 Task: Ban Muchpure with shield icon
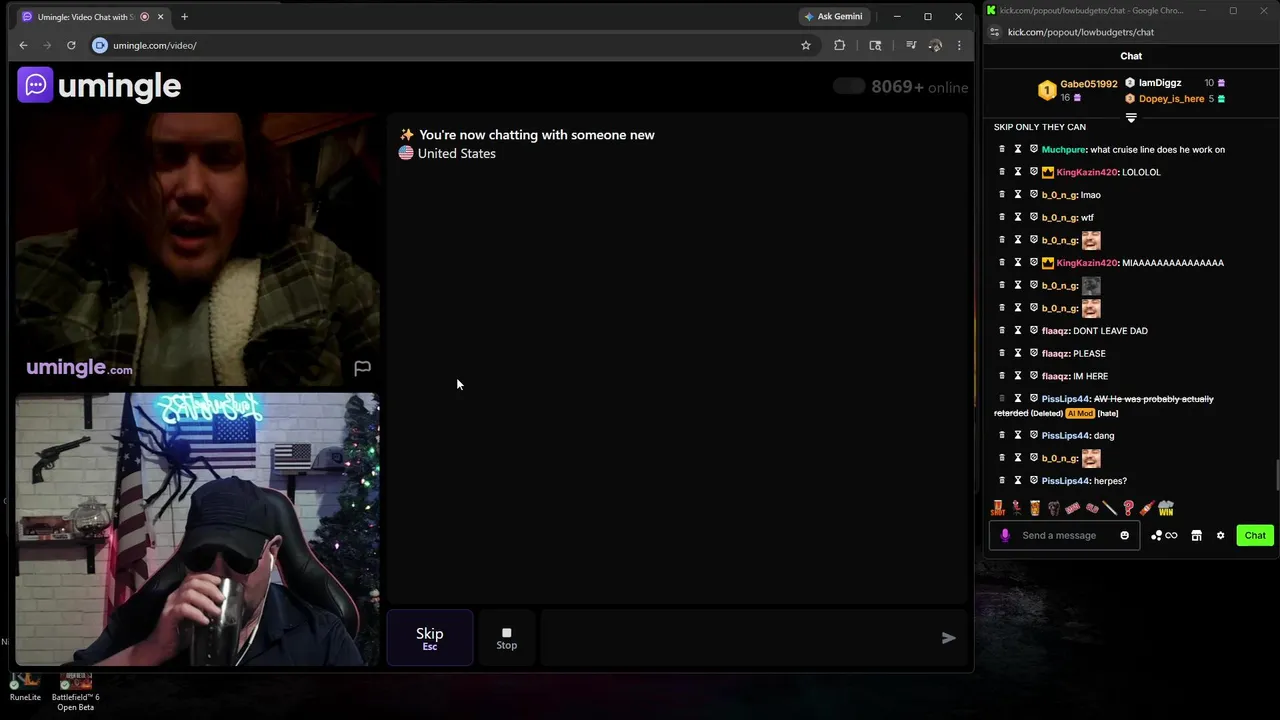point(1034,149)
